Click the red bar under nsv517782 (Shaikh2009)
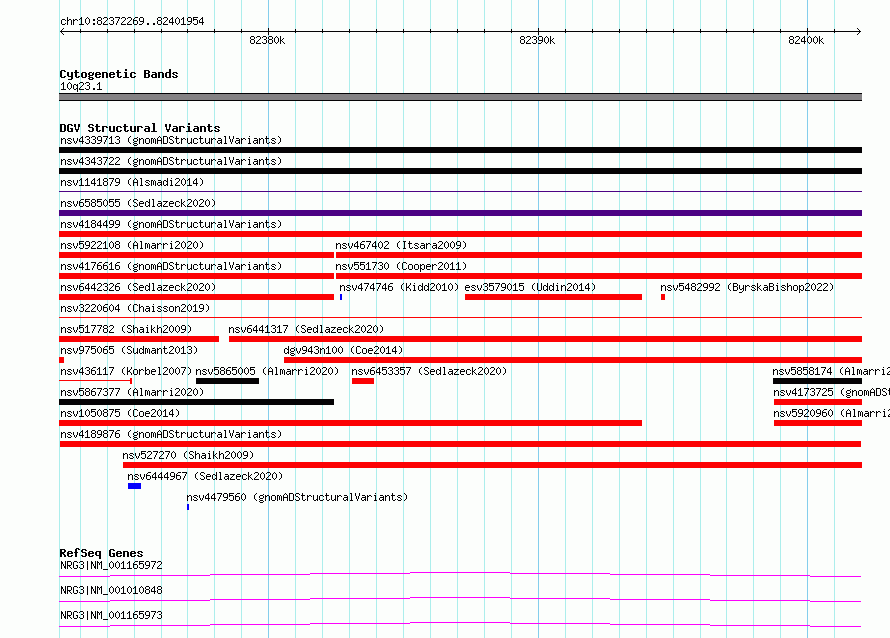 [x=139, y=339]
